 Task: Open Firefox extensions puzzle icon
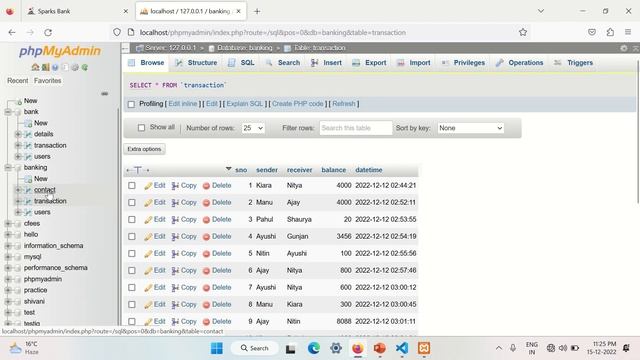point(610,32)
